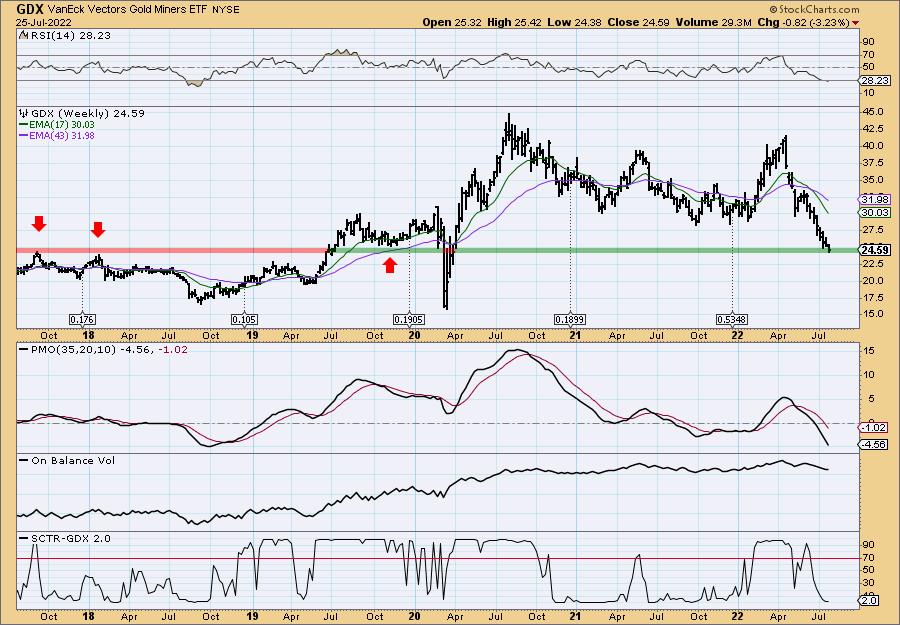Click the 0.176 dividend marker label
Viewport: 900px width, 625px height.
pyautogui.click(x=82, y=319)
